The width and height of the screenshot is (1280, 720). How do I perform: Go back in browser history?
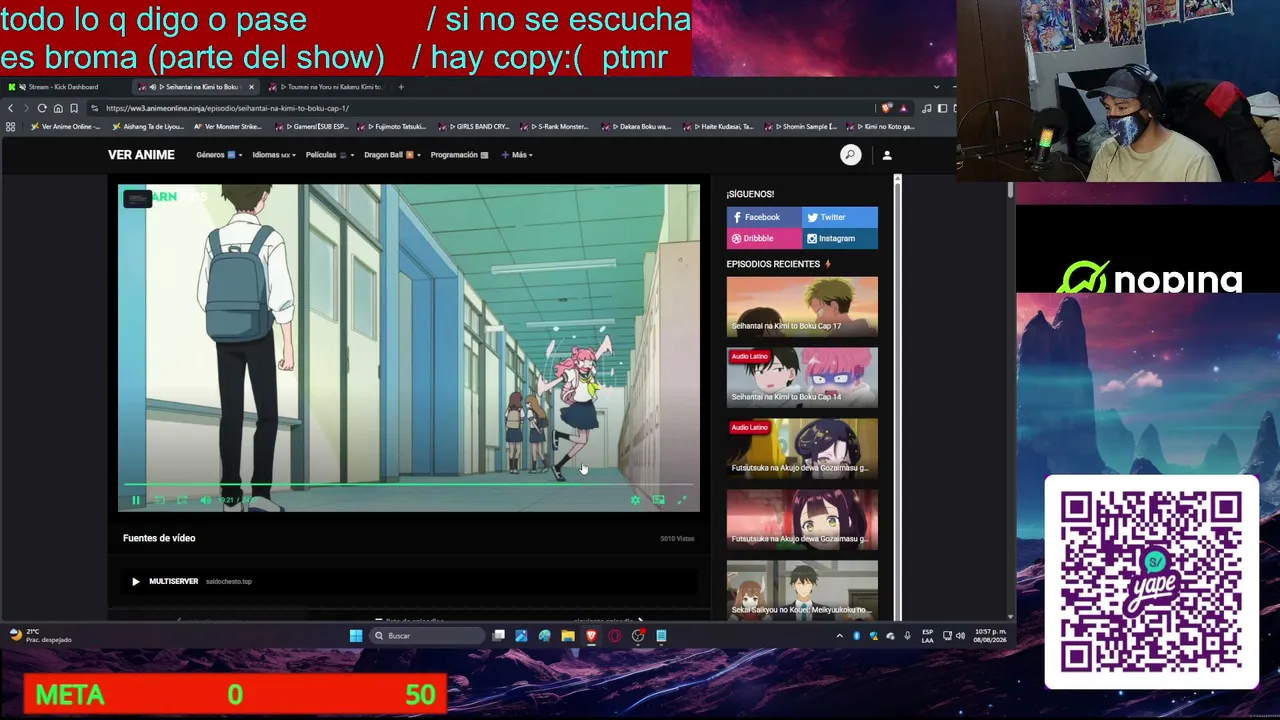pyautogui.click(x=11, y=108)
